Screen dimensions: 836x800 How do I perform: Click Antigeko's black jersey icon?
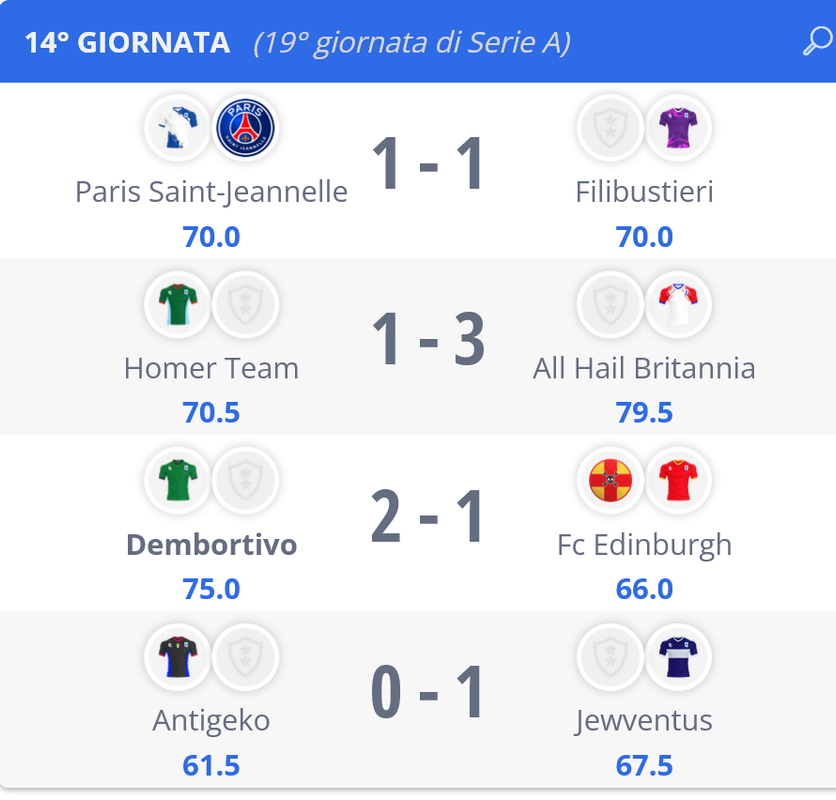click(x=178, y=657)
